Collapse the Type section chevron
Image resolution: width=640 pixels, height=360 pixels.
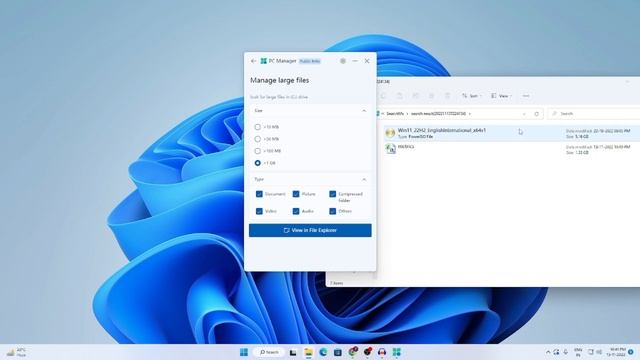coord(364,179)
